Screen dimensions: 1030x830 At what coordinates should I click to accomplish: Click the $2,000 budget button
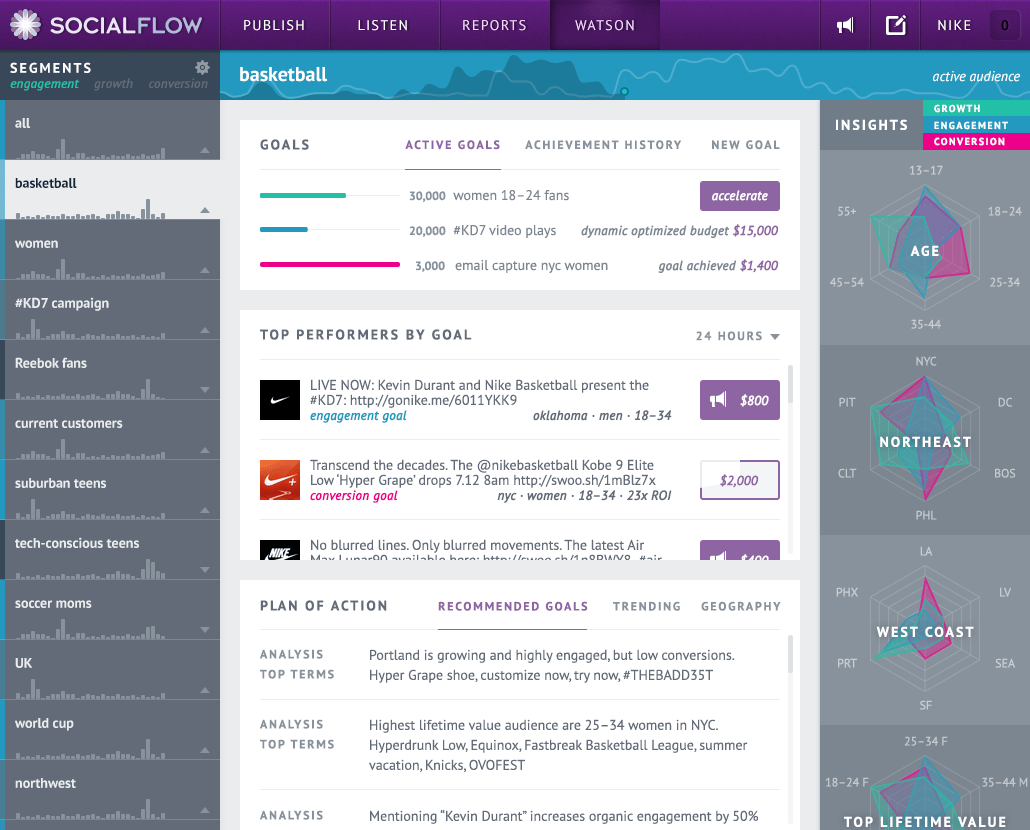pyautogui.click(x=740, y=480)
